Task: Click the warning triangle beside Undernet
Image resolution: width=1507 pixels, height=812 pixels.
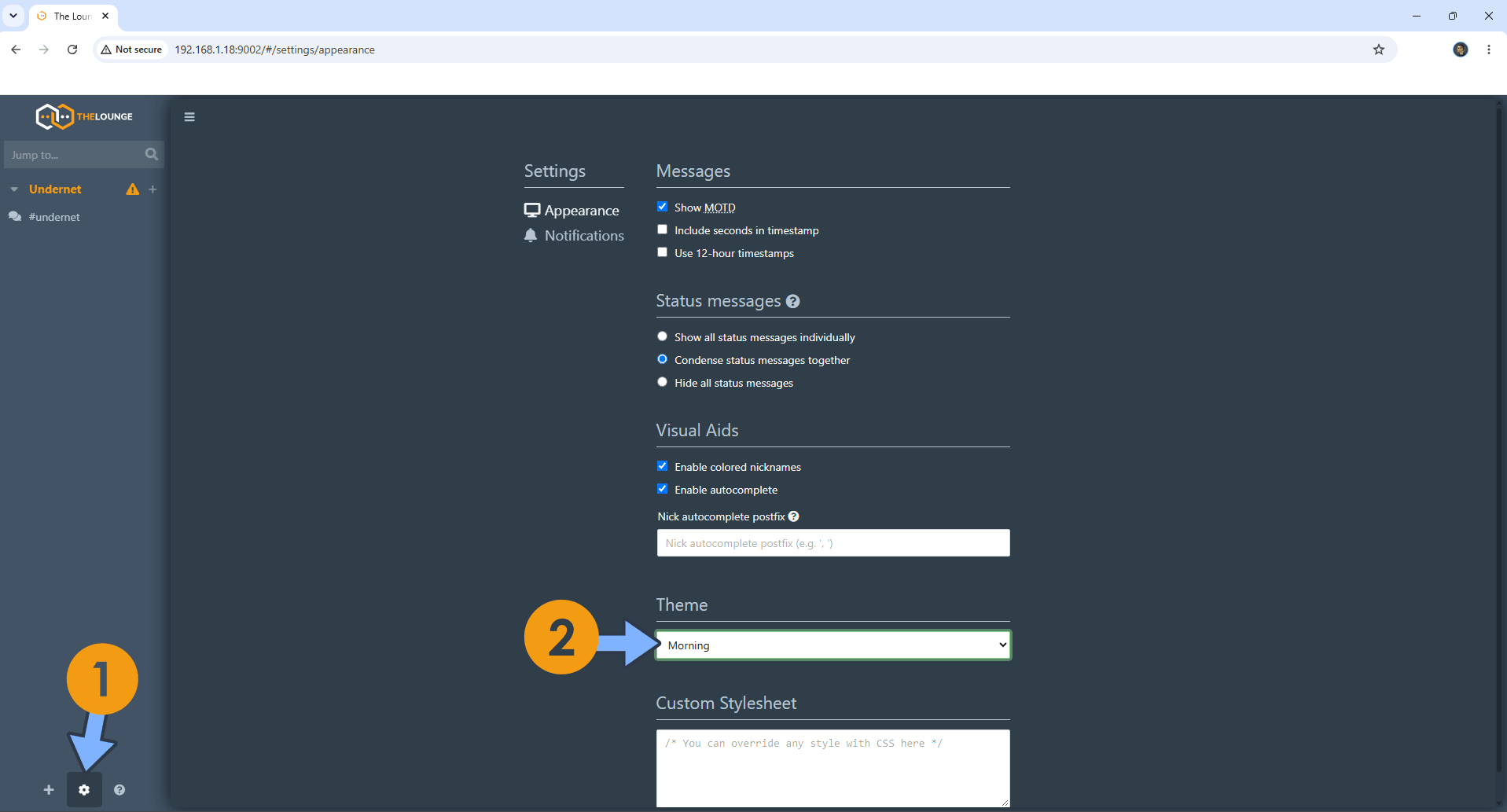Action: [133, 189]
